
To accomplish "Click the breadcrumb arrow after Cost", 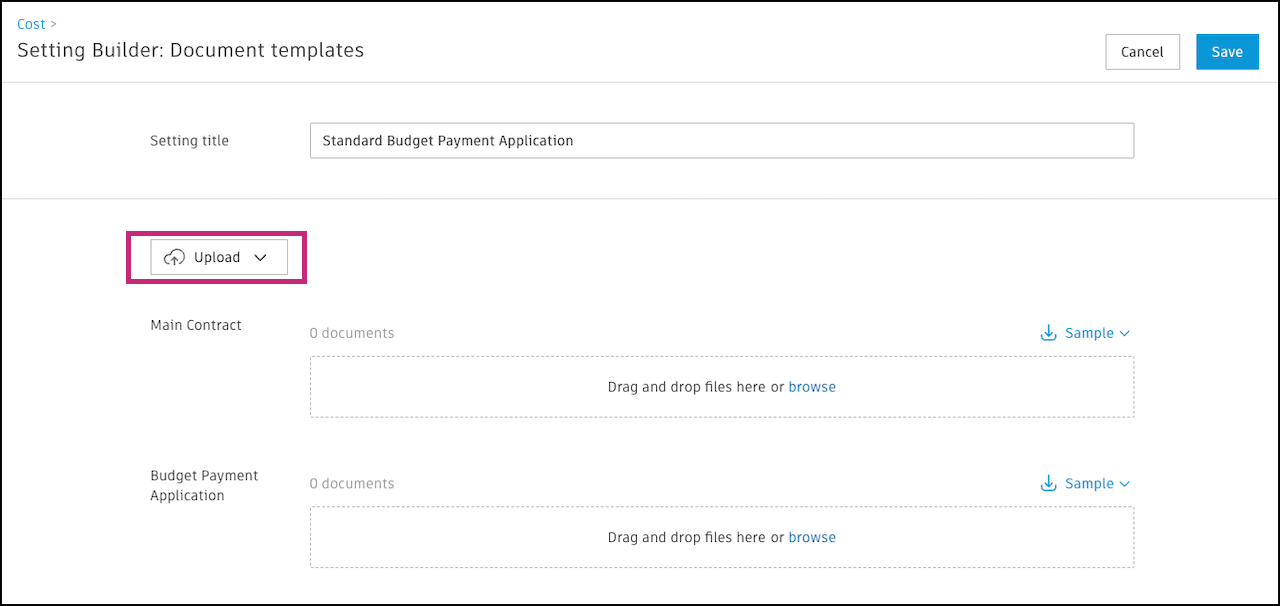I will coord(54,24).
